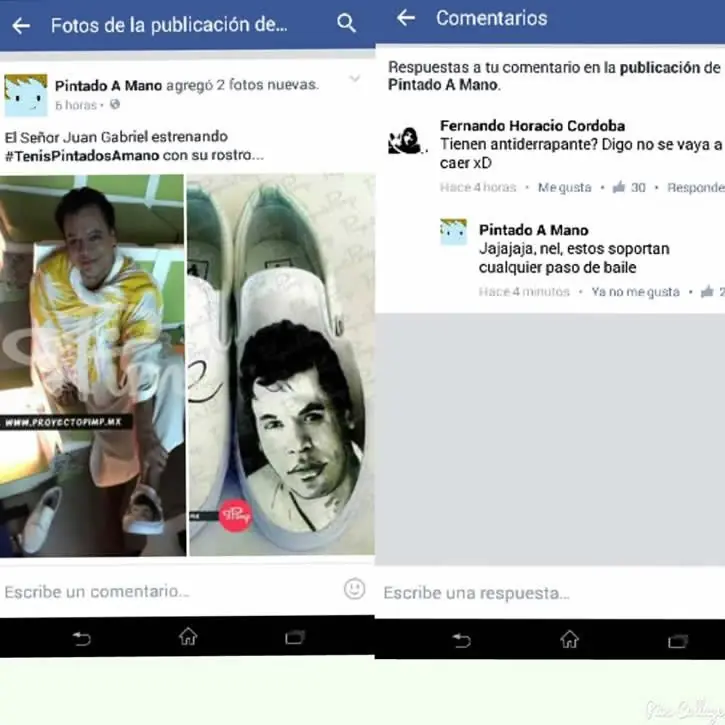Viewport: 725px width, 725px height.
Task: Open the Pintado A Mano page name link in the post header
Action: coord(108,86)
